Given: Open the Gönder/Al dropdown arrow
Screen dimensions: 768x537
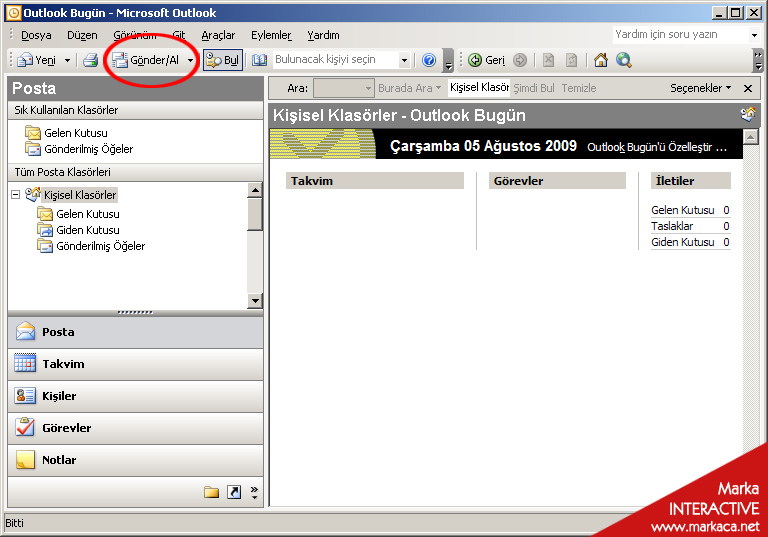Looking at the screenshot, I should point(190,60).
